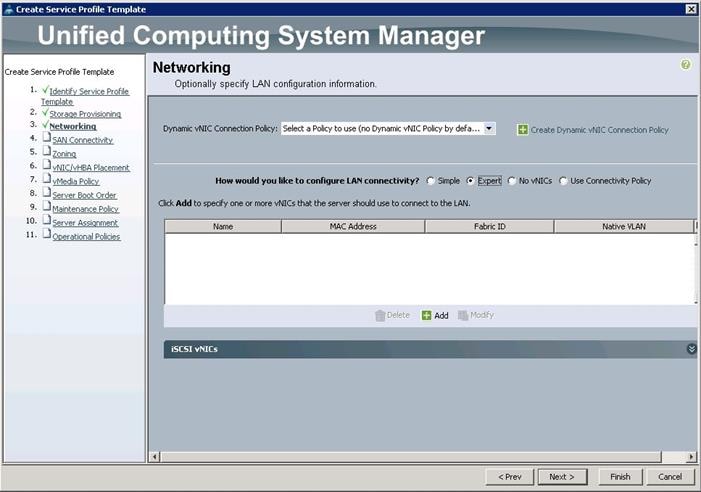The height and width of the screenshot is (492, 701).
Task: Cancel the service profile template wizard
Action: (670, 477)
